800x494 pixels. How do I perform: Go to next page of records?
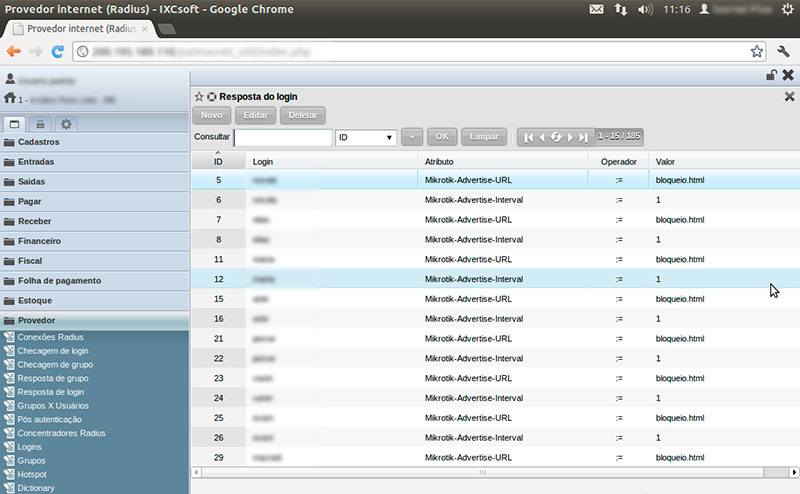(570, 137)
